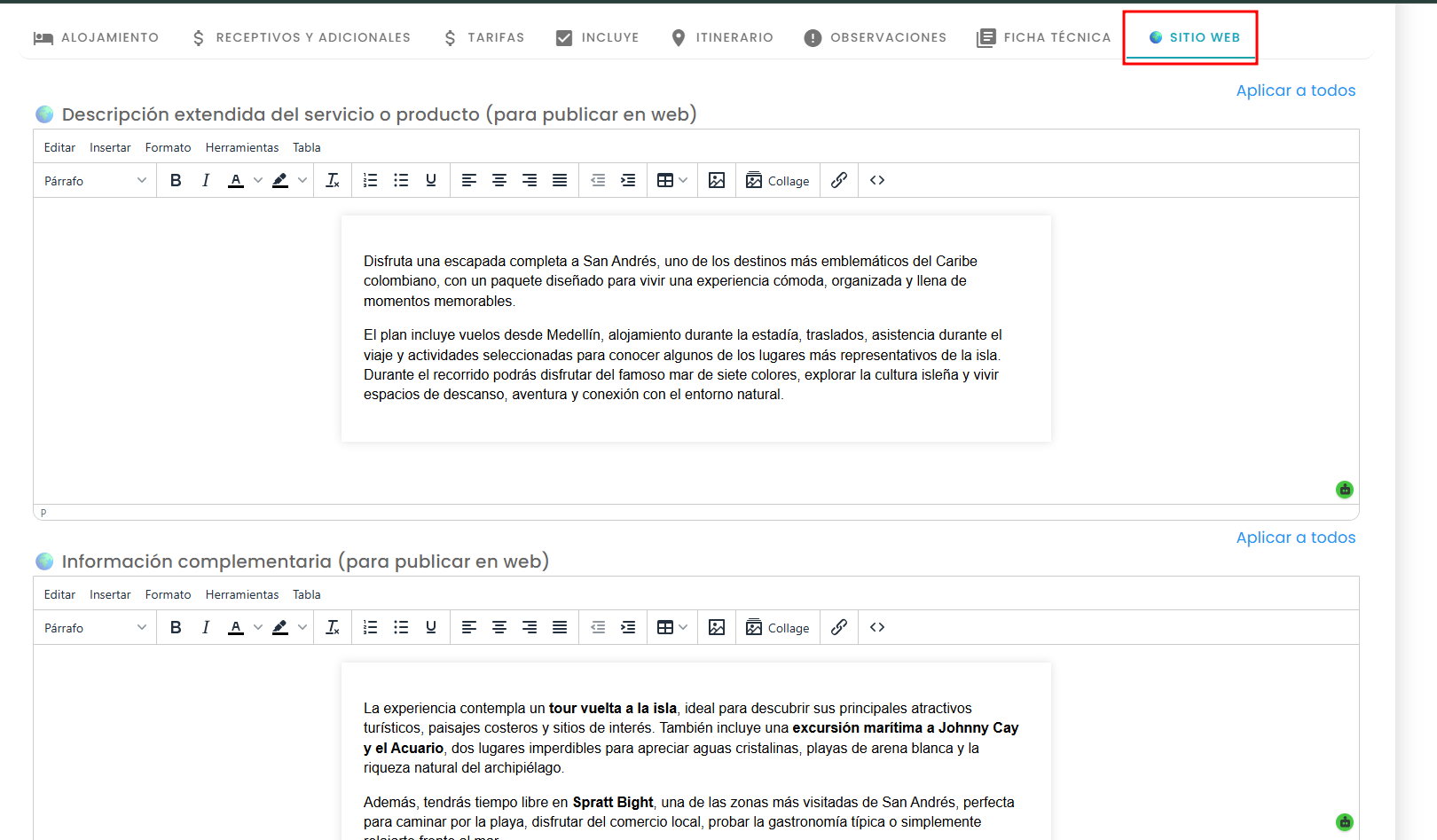The height and width of the screenshot is (840, 1437).
Task: Apply text color in Descripción extendida editor
Action: [236, 180]
